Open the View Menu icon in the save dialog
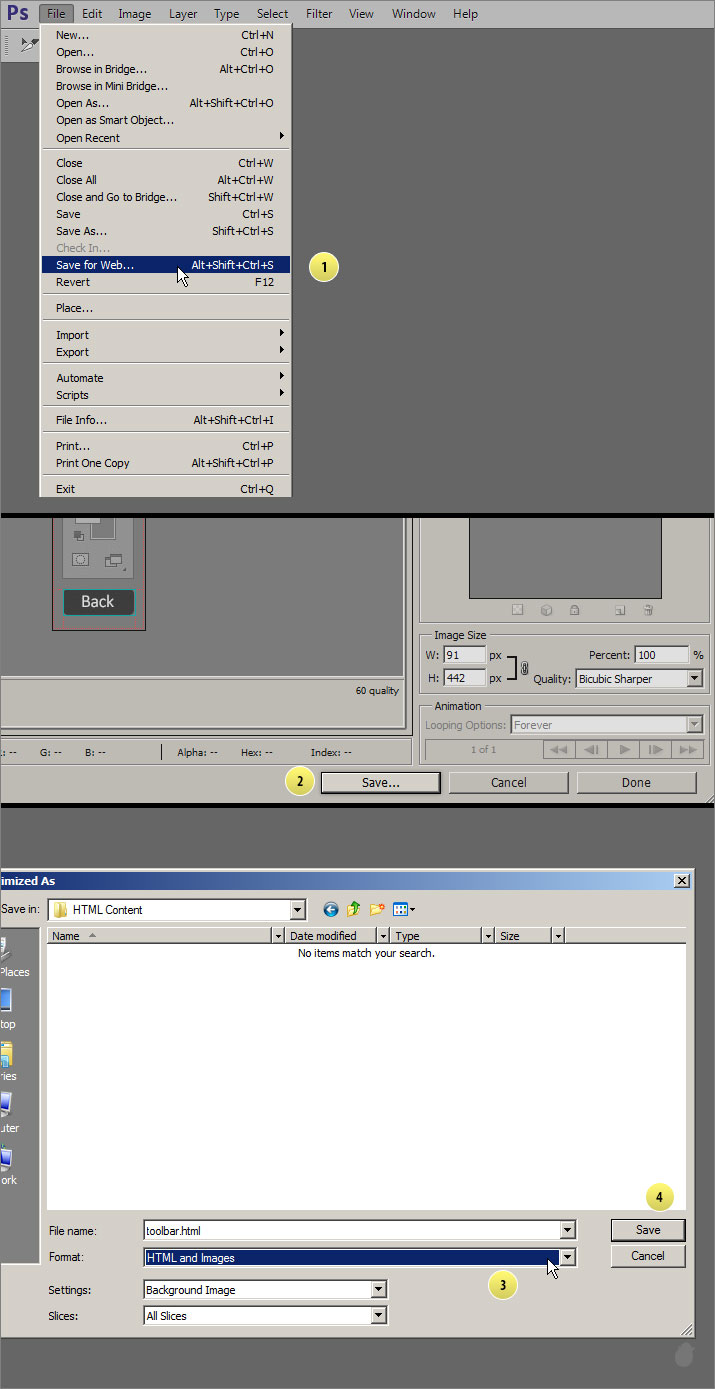Image resolution: width=715 pixels, height=1389 pixels. (x=404, y=909)
